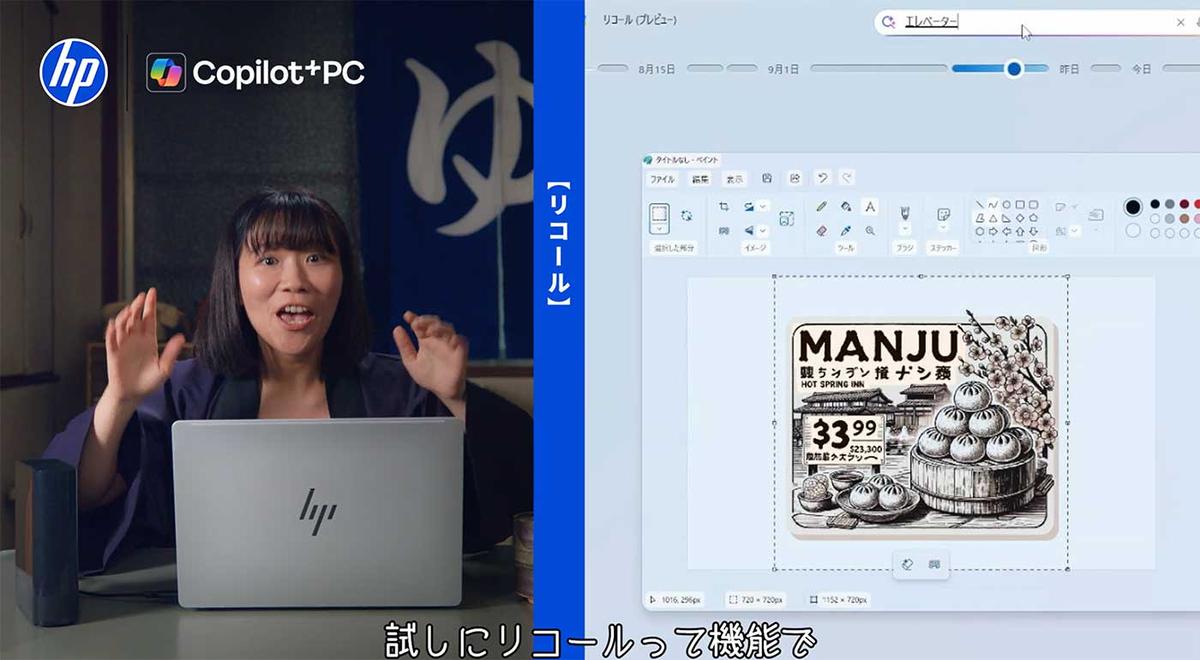Click the Layers panel icon
This screenshot has height=660, width=1200.
(x=1096, y=214)
